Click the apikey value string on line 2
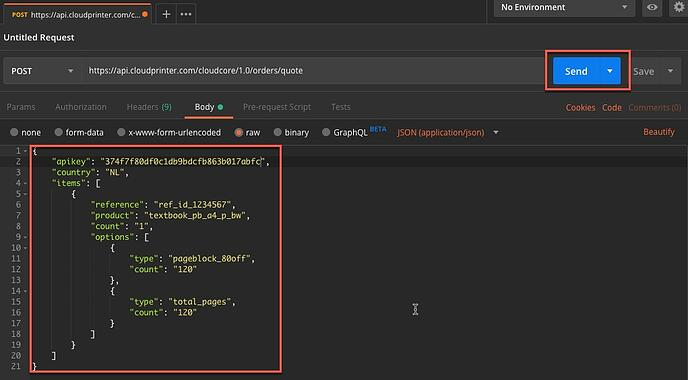Viewport: 688px width, 380px height. pyautogui.click(x=183, y=161)
